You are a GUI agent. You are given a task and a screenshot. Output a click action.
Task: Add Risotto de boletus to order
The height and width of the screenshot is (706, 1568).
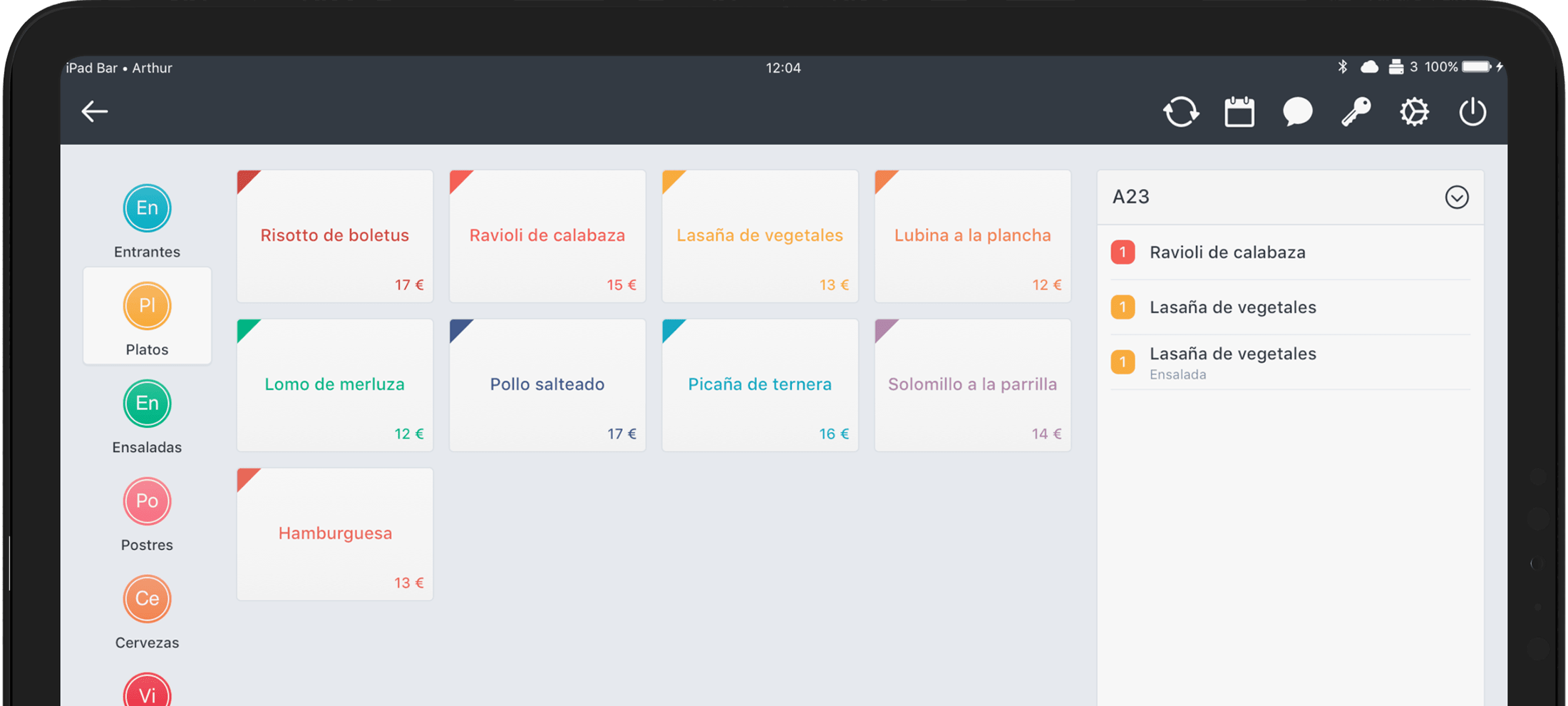[335, 236]
